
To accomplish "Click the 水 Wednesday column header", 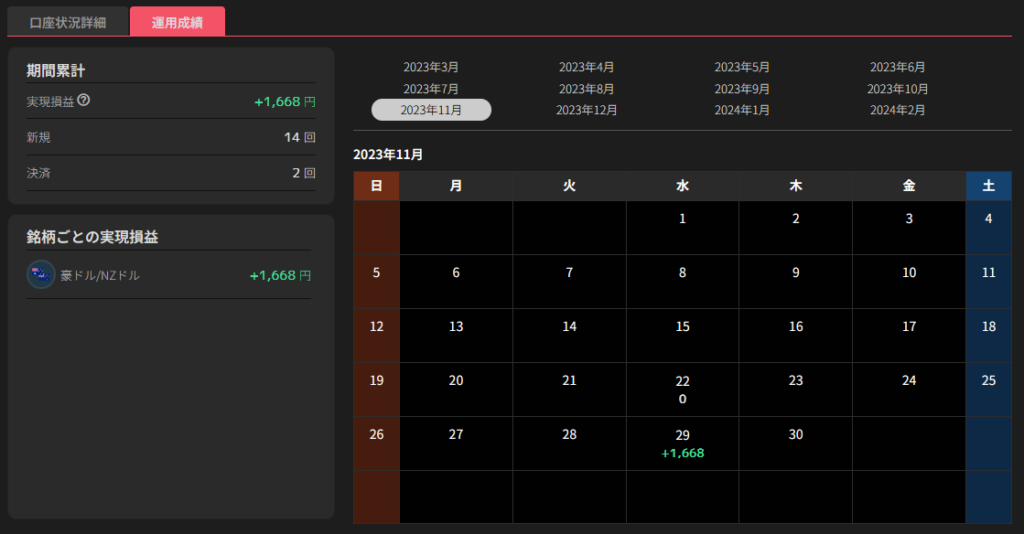I will 682,186.
